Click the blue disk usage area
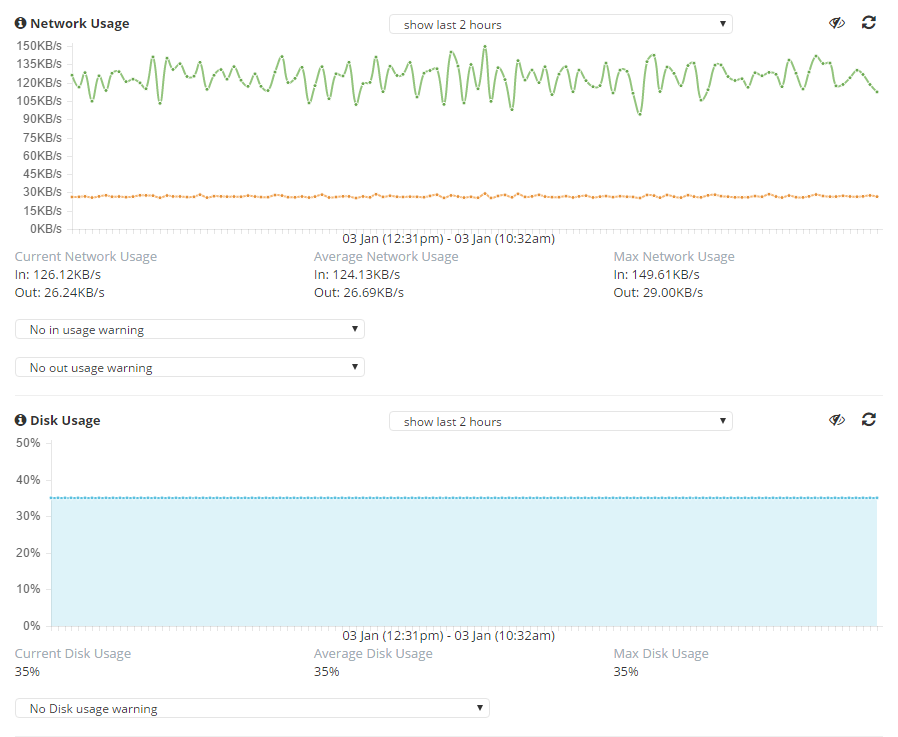 [464, 562]
